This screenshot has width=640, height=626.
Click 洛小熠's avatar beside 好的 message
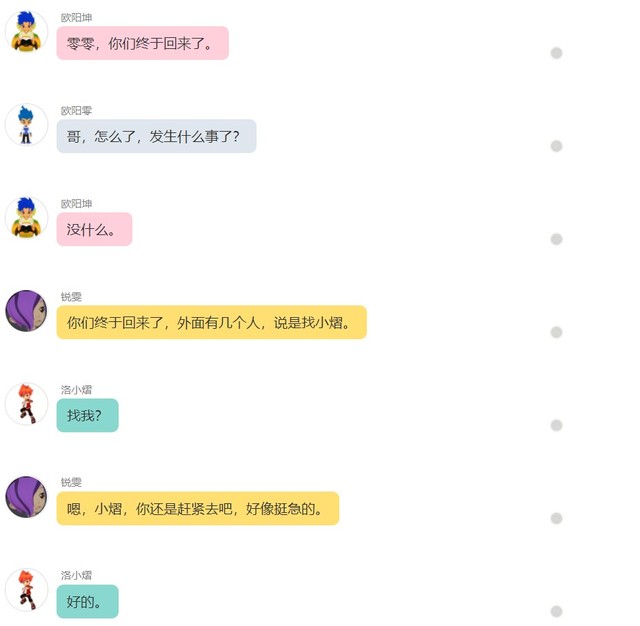click(x=26, y=590)
